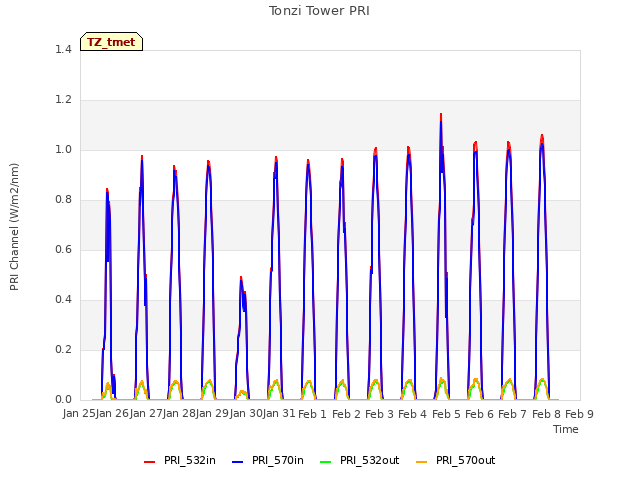
Task: Click the Jan 31 x-axis label
Action: pos(279,414)
